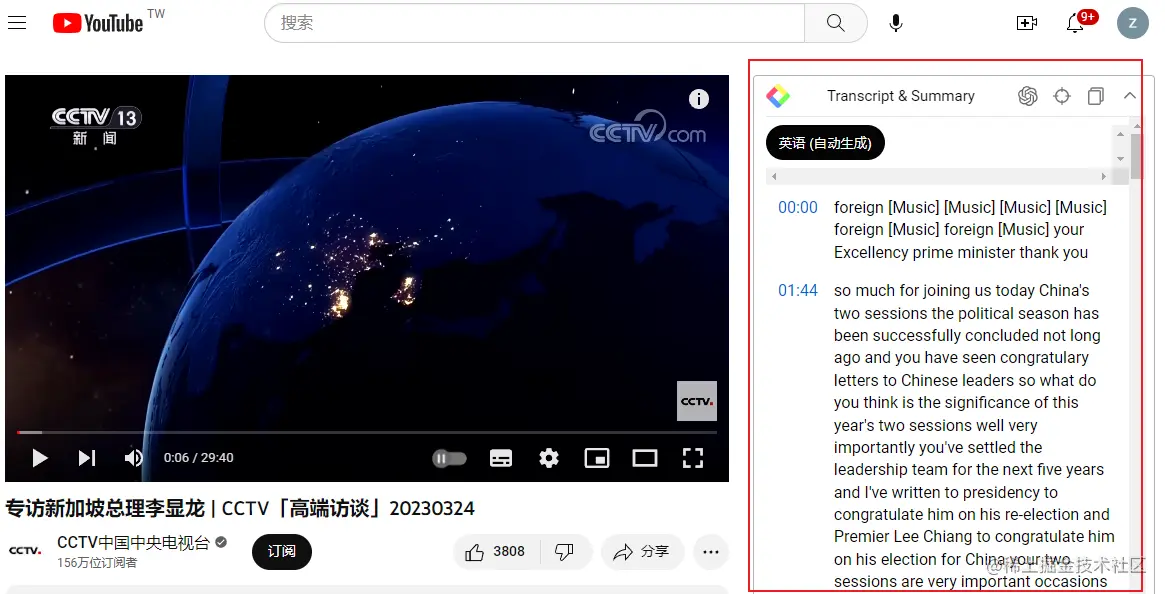1165x594 pixels.
Task: Select 英语 (自动生成) language chip
Action: (x=825, y=143)
